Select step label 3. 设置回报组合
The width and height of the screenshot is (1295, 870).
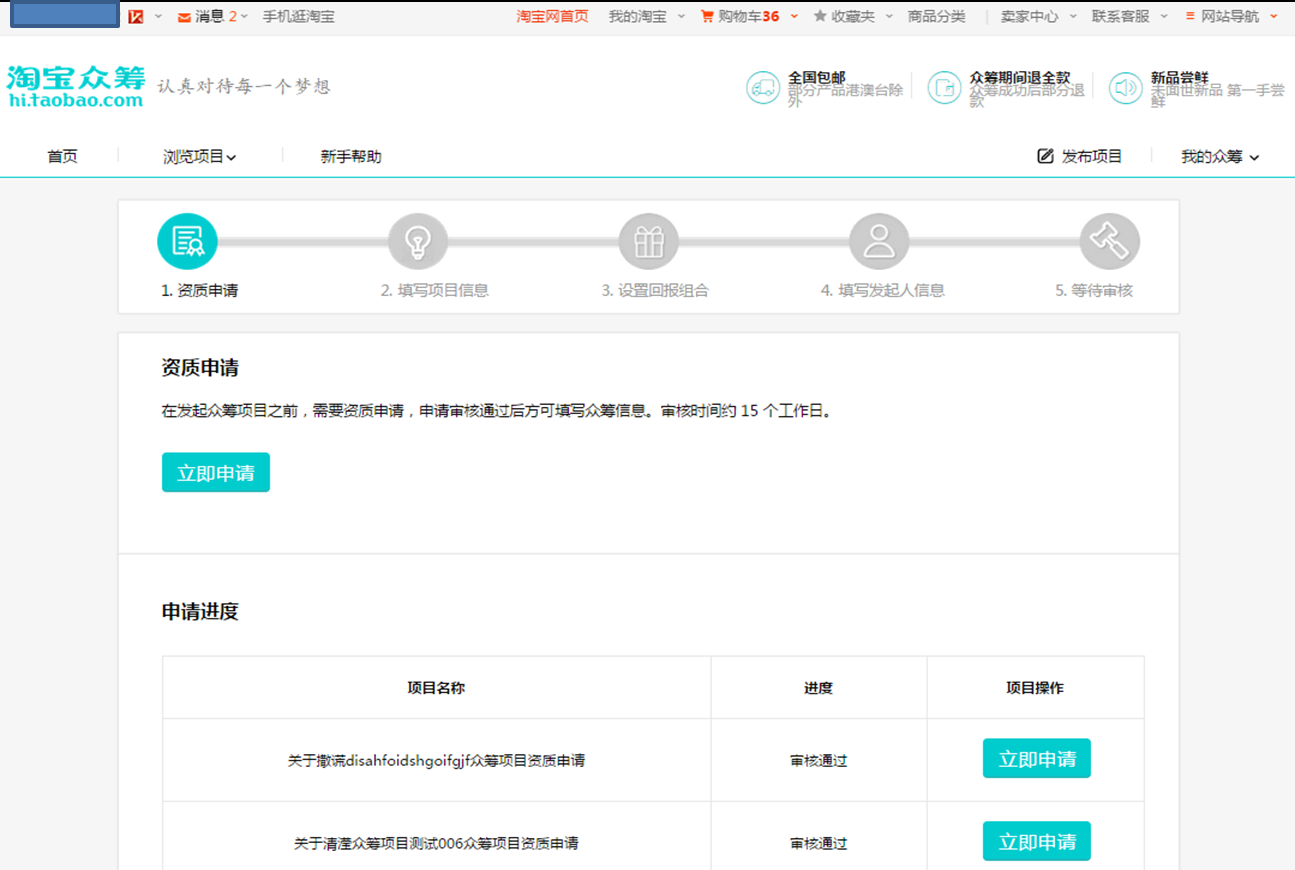pos(655,291)
